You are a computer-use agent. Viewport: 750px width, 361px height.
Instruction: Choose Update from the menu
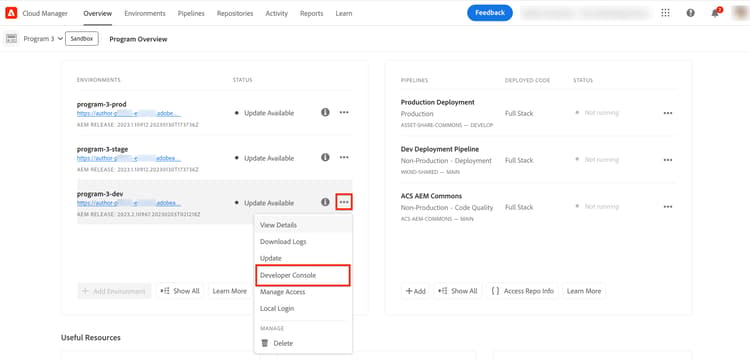303,258
